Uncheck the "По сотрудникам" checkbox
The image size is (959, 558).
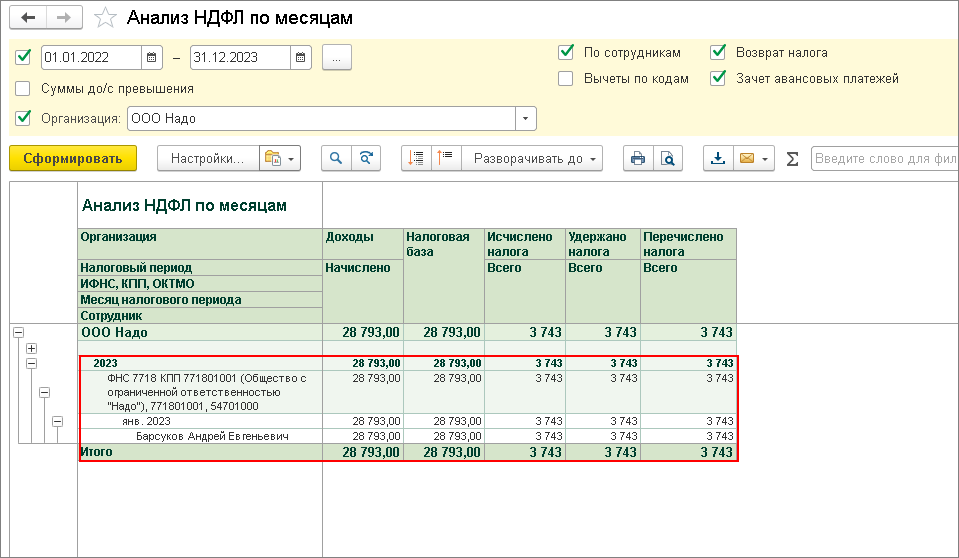click(x=566, y=52)
